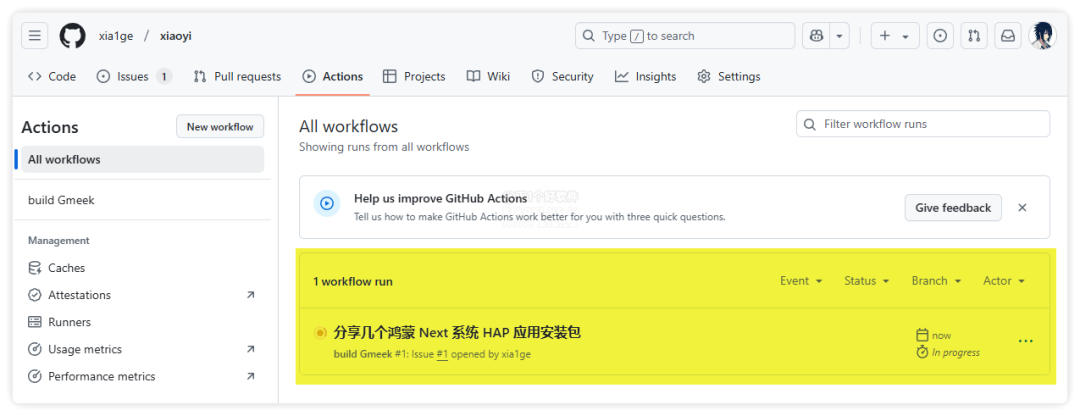Open the 分享几个鸿蒙 Next workflow run

click(457, 333)
